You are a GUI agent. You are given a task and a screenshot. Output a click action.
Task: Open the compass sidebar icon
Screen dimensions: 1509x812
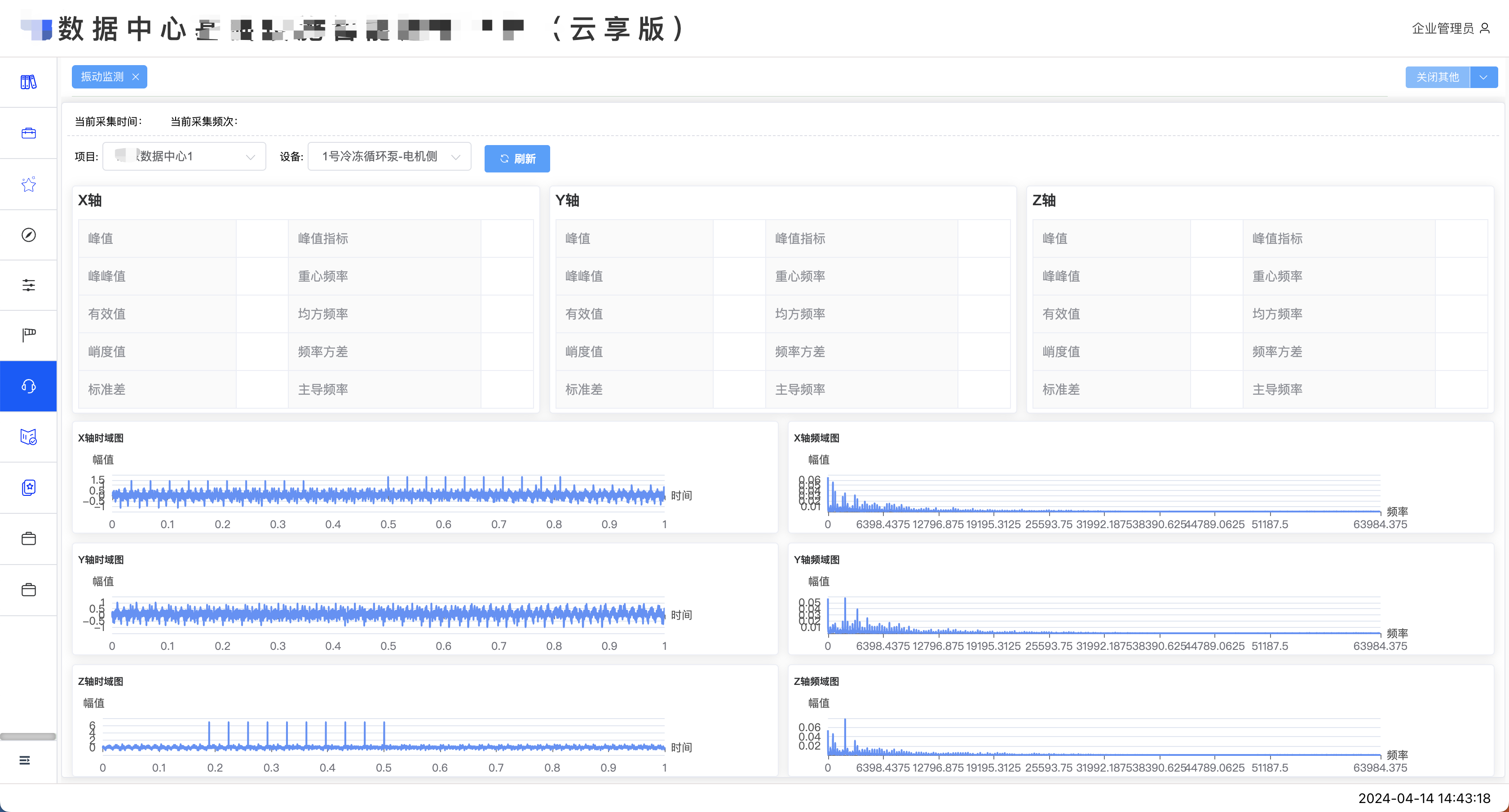tap(28, 235)
